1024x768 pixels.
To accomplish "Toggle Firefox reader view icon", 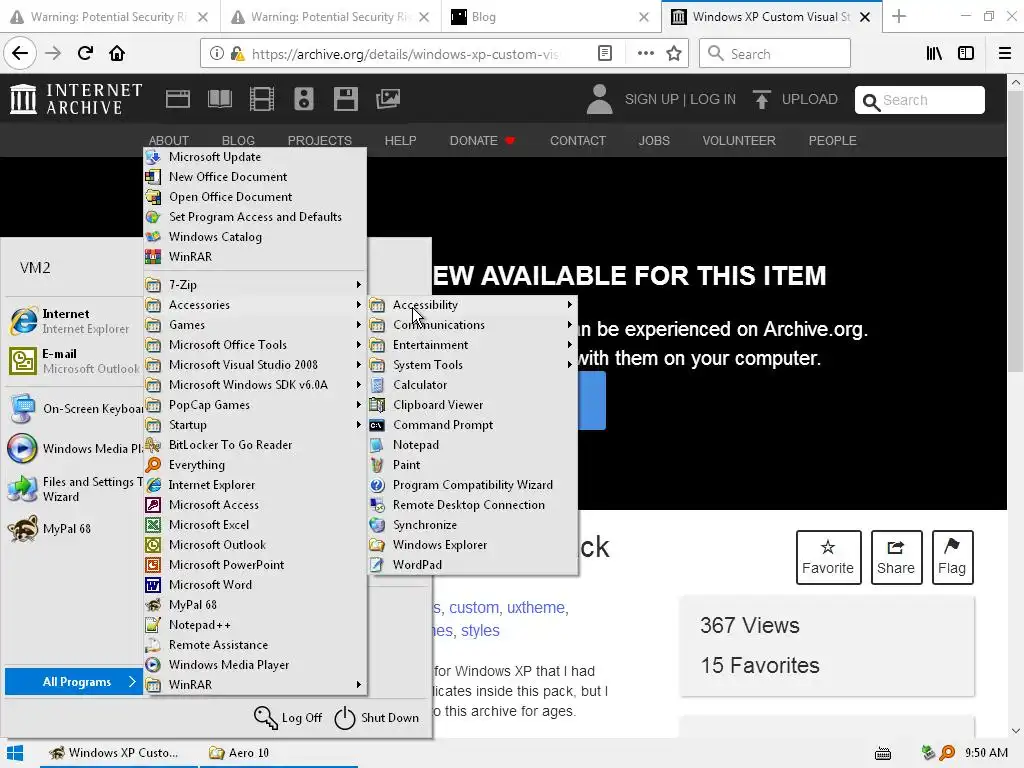I will tap(605, 54).
